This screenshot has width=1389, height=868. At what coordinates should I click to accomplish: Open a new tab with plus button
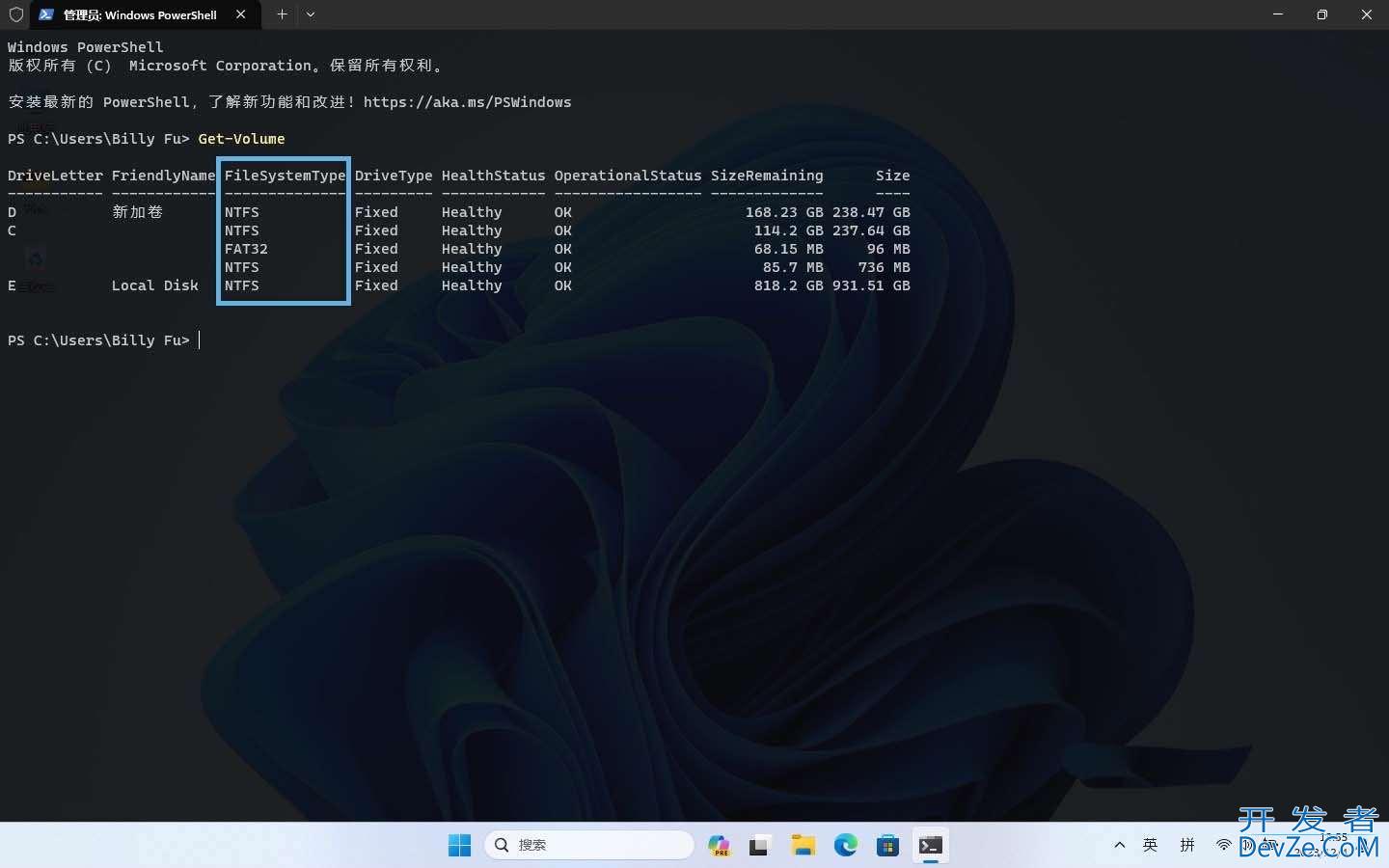(282, 14)
